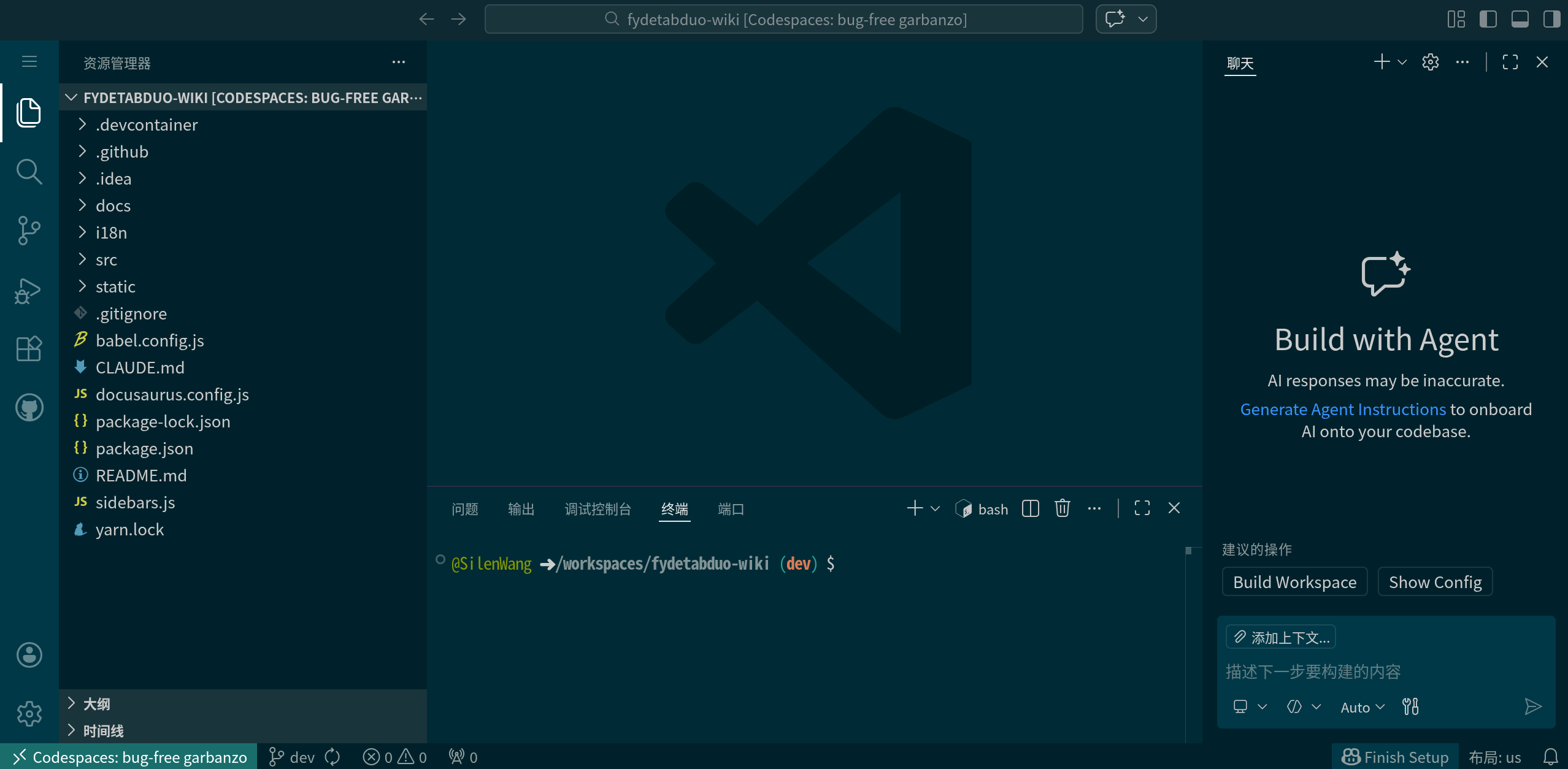Switch to the 输出 terminal tab
This screenshot has height=769, width=1568.
pyautogui.click(x=521, y=508)
